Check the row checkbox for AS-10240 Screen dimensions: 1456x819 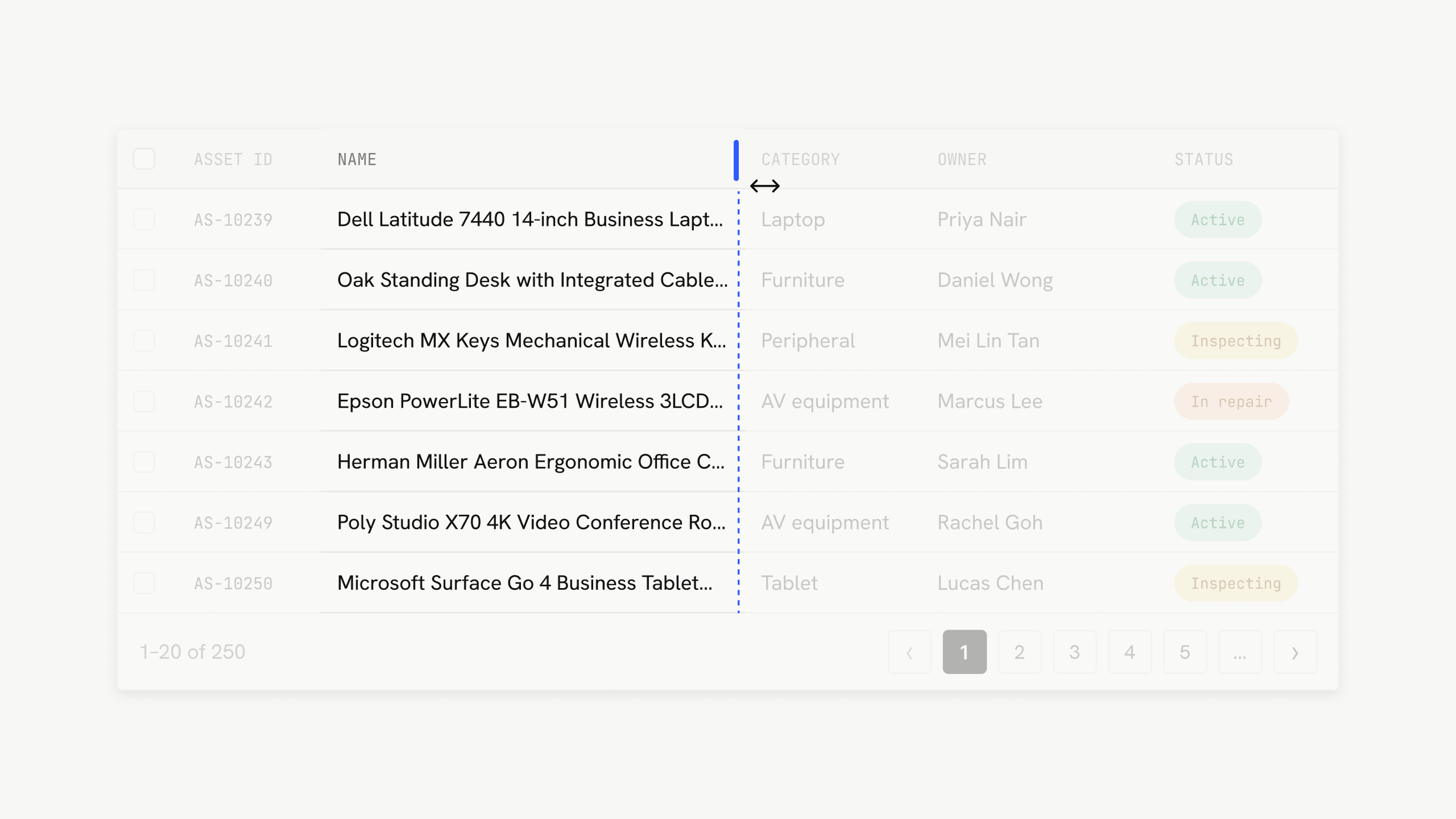144,280
